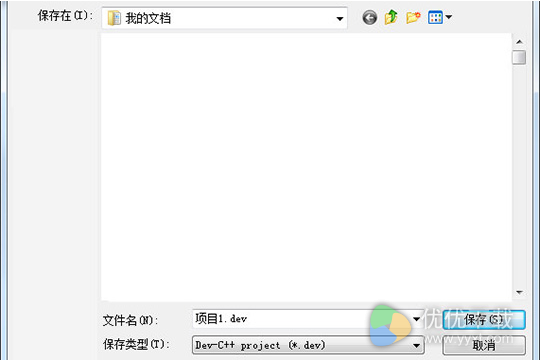
Task: Click the file list scroll up arrow
Action: tap(519, 42)
